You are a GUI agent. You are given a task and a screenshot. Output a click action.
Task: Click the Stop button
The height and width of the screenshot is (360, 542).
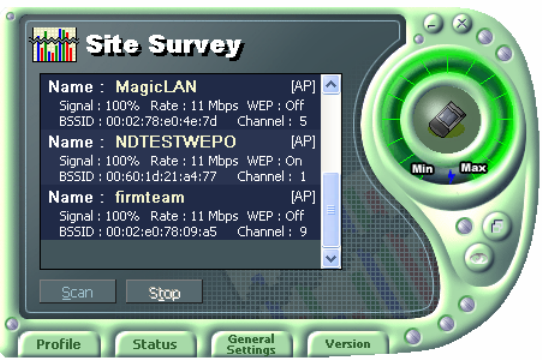tap(164, 293)
